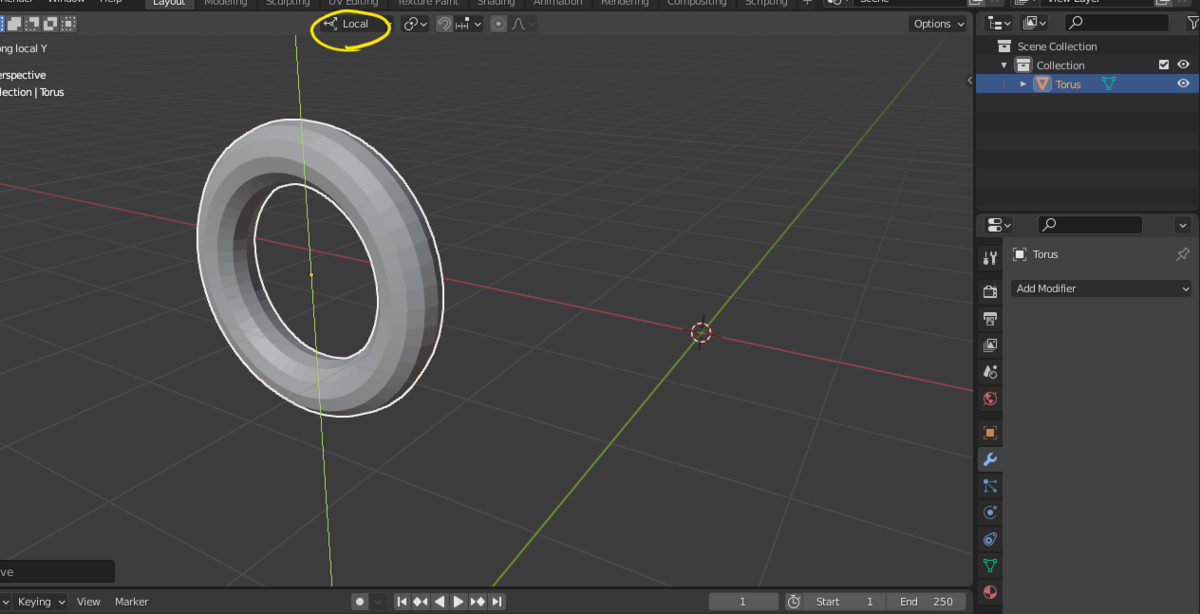
Task: Toggle snapping magnet
Action: tap(444, 24)
